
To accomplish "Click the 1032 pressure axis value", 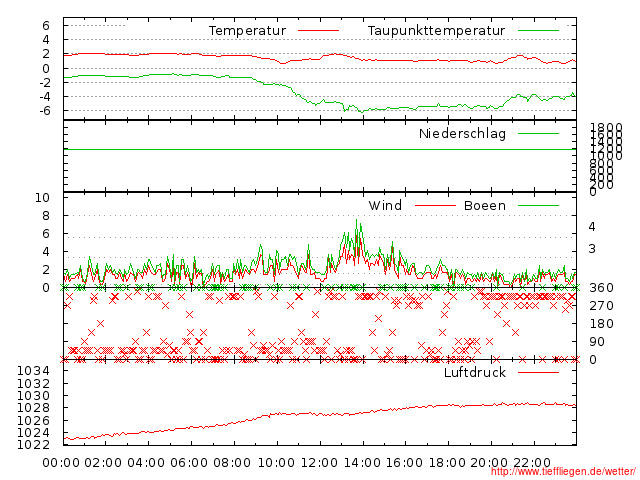I will click(x=33, y=384).
